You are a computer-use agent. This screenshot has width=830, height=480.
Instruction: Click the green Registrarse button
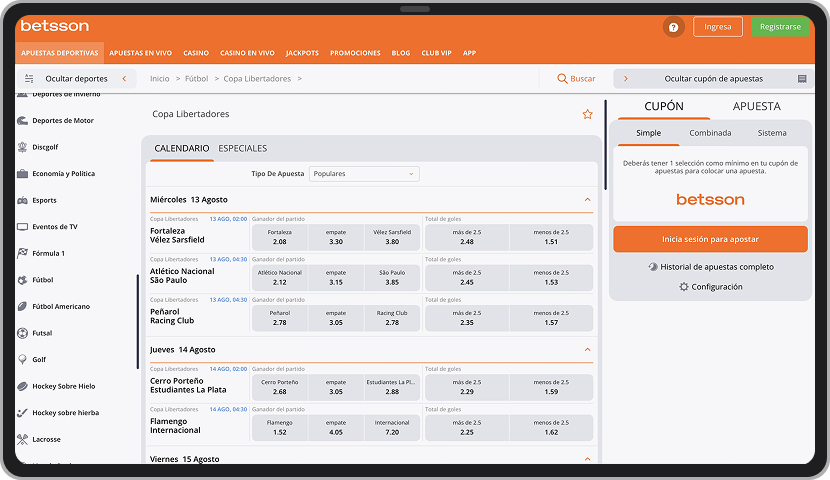[780, 27]
